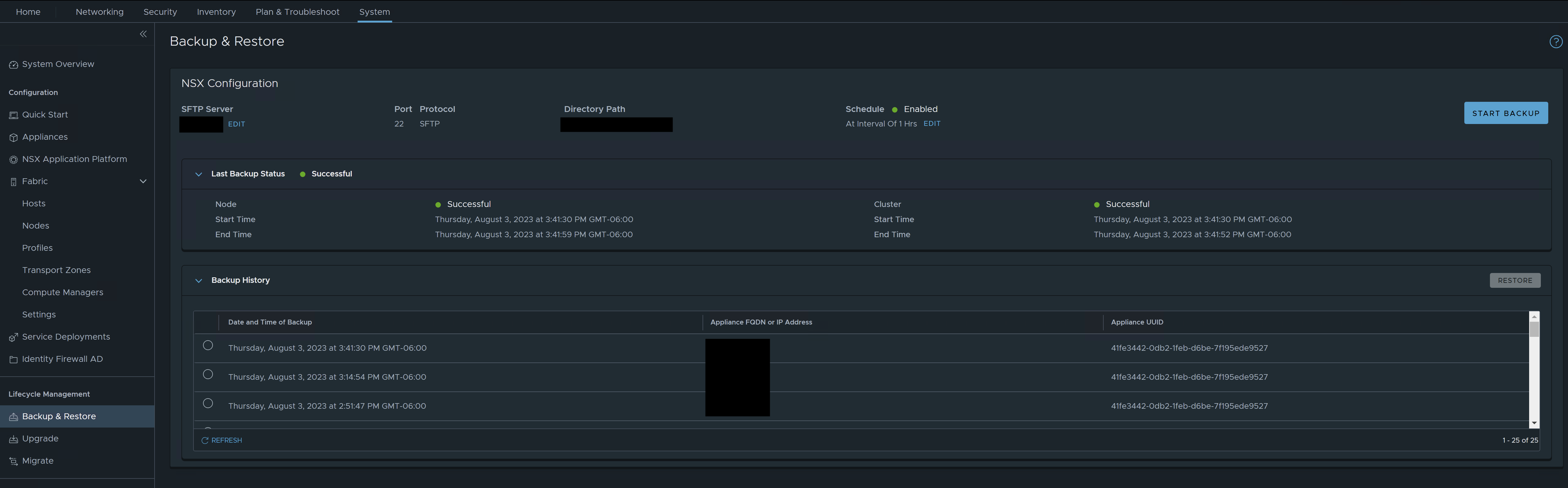Image resolution: width=1568 pixels, height=488 pixels.
Task: Open NSX Application Platform
Action: (74, 159)
